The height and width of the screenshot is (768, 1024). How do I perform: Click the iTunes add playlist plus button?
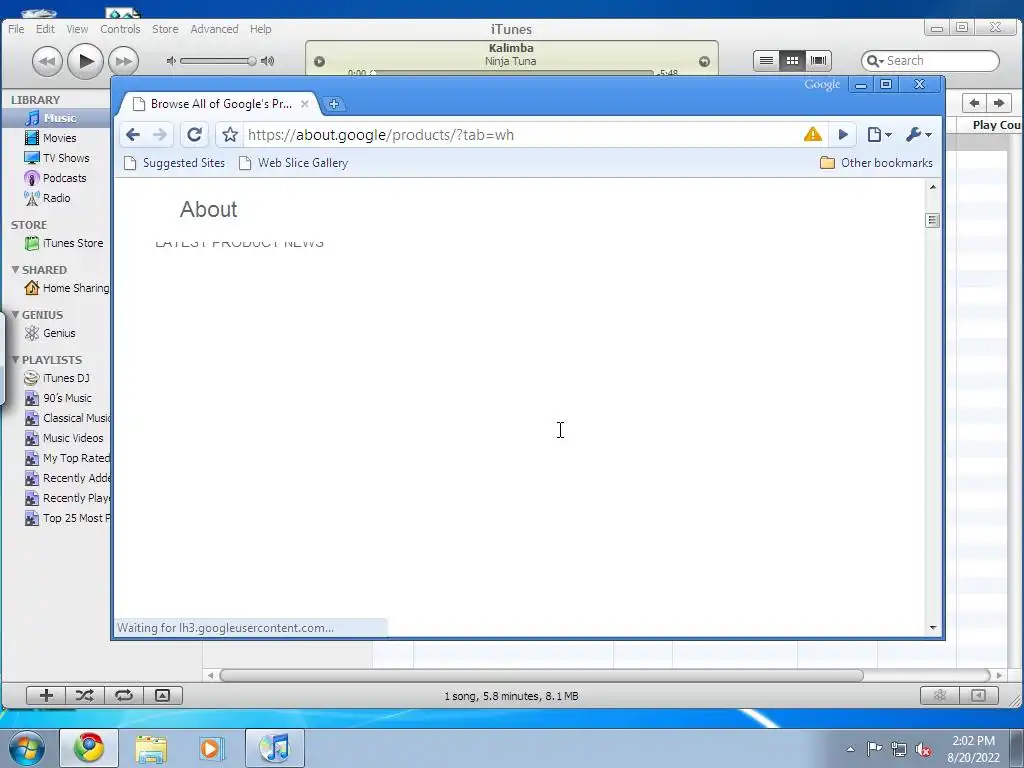tap(46, 696)
